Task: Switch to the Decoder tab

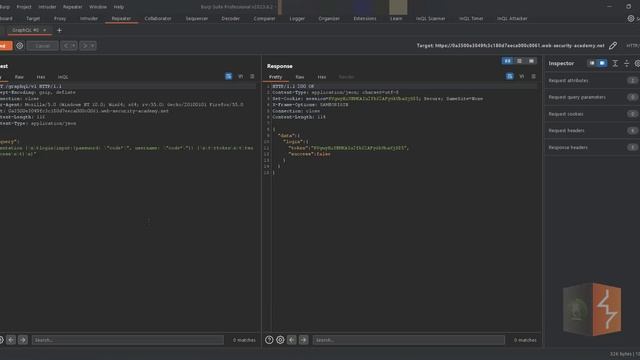Action: (x=230, y=18)
